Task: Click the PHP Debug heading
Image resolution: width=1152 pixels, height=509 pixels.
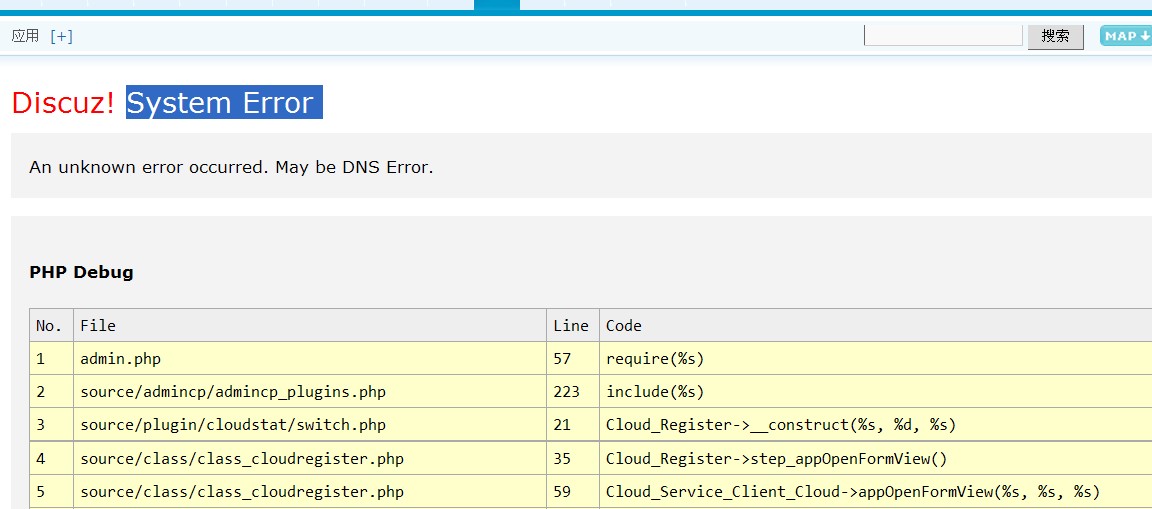Action: point(82,272)
